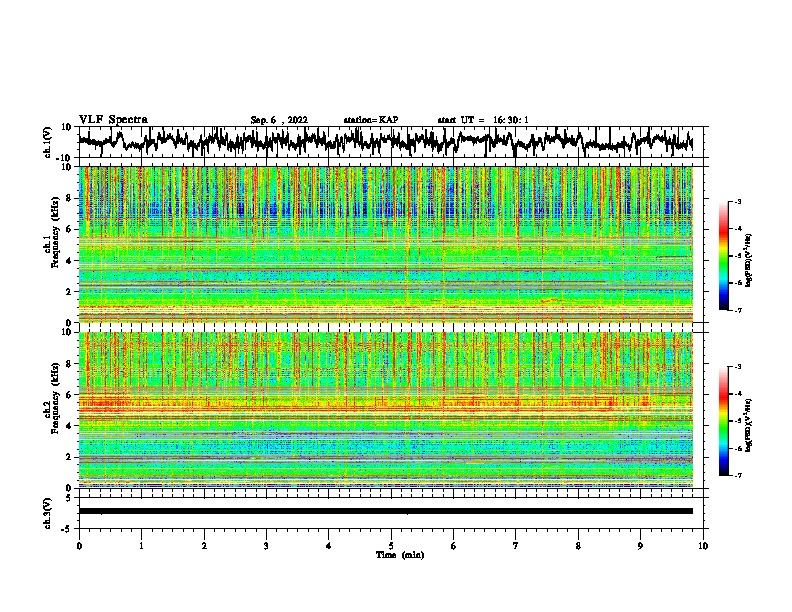Click time axis tick label "8"

click(x=578, y=546)
